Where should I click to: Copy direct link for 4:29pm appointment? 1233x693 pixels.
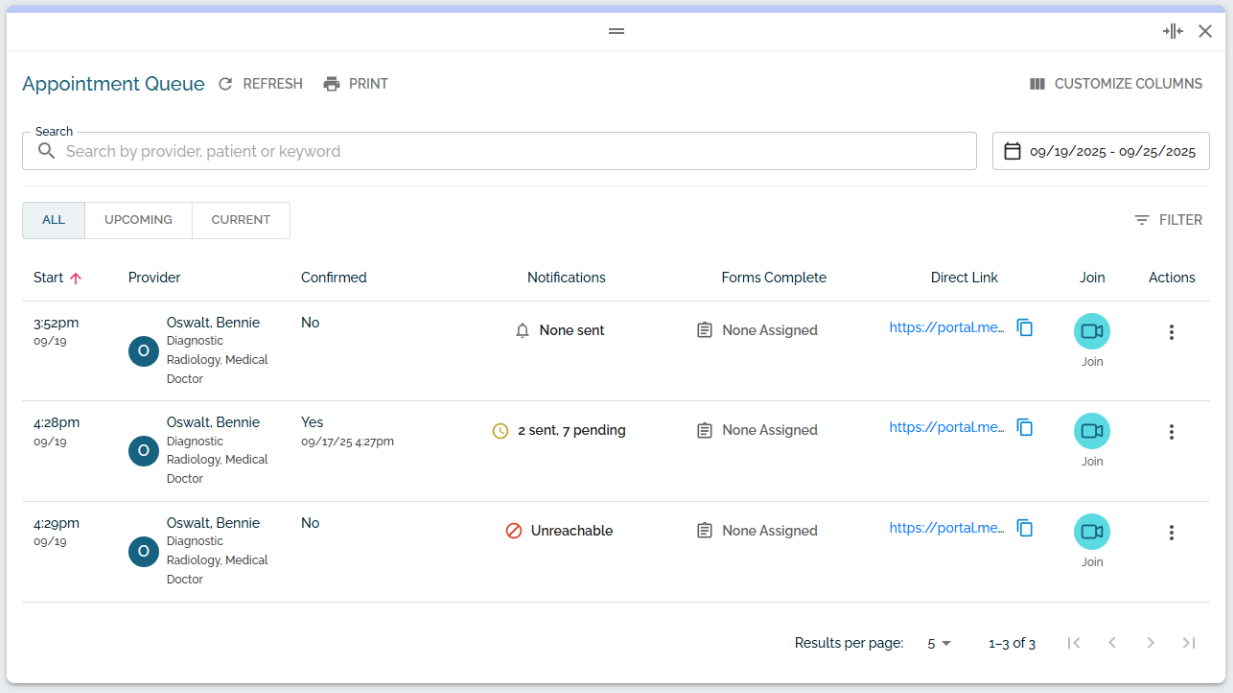tap(1025, 528)
